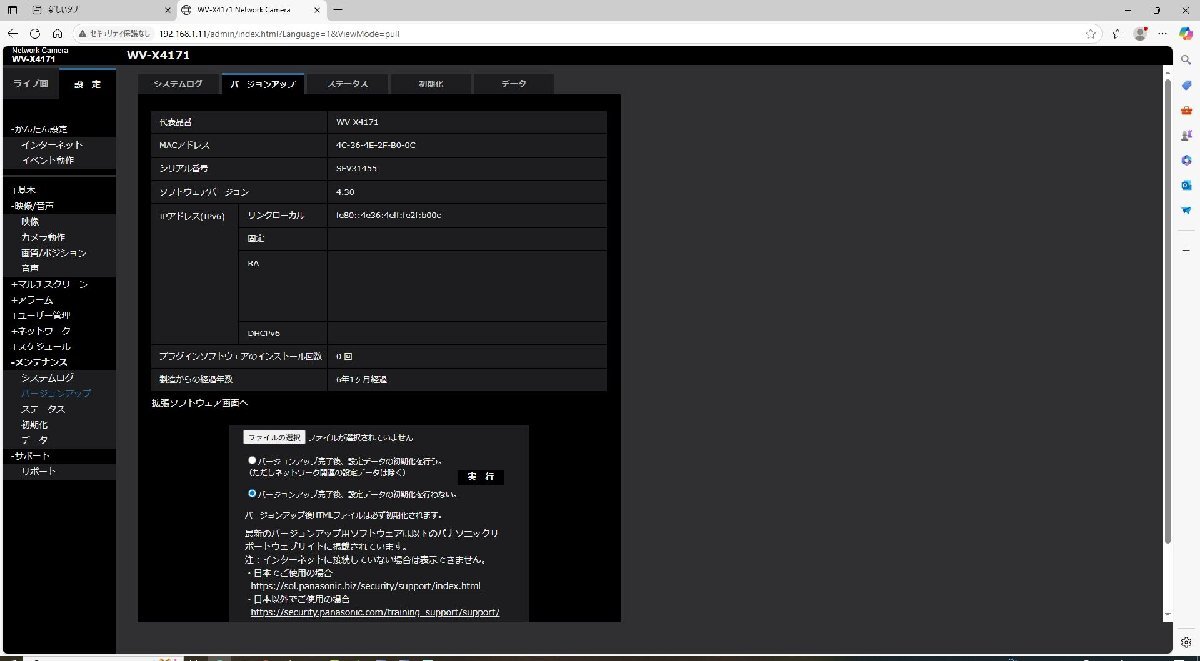Collapse the メンテナンス menu group
Screen dimensions: 1200x661
click(40, 362)
